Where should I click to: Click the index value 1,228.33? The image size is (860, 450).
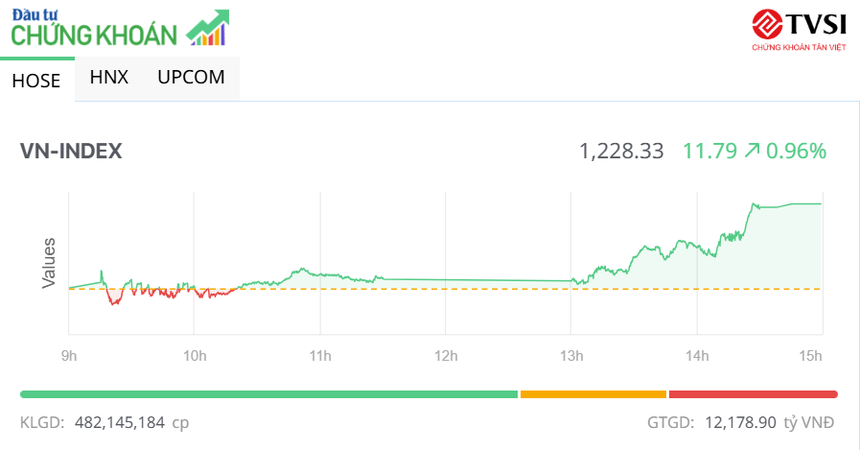point(621,151)
